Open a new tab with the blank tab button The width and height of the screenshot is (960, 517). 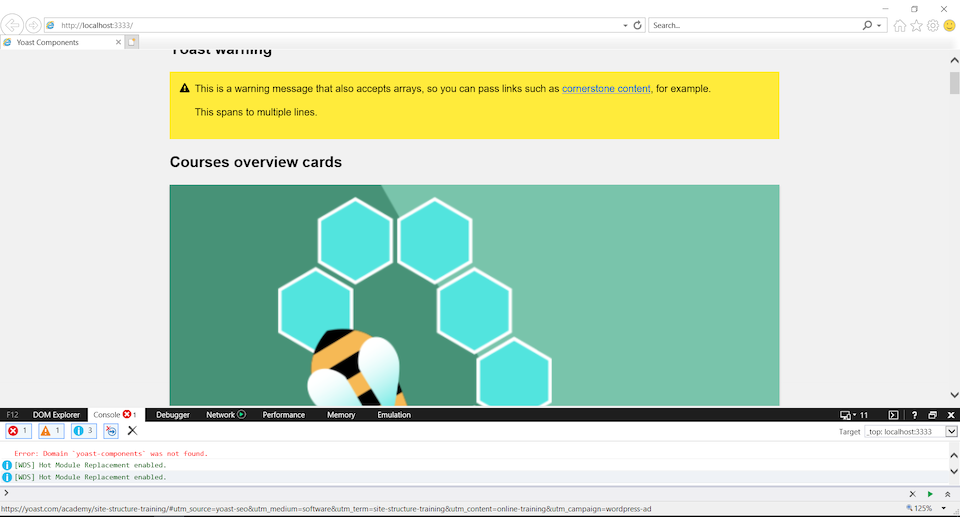point(132,42)
